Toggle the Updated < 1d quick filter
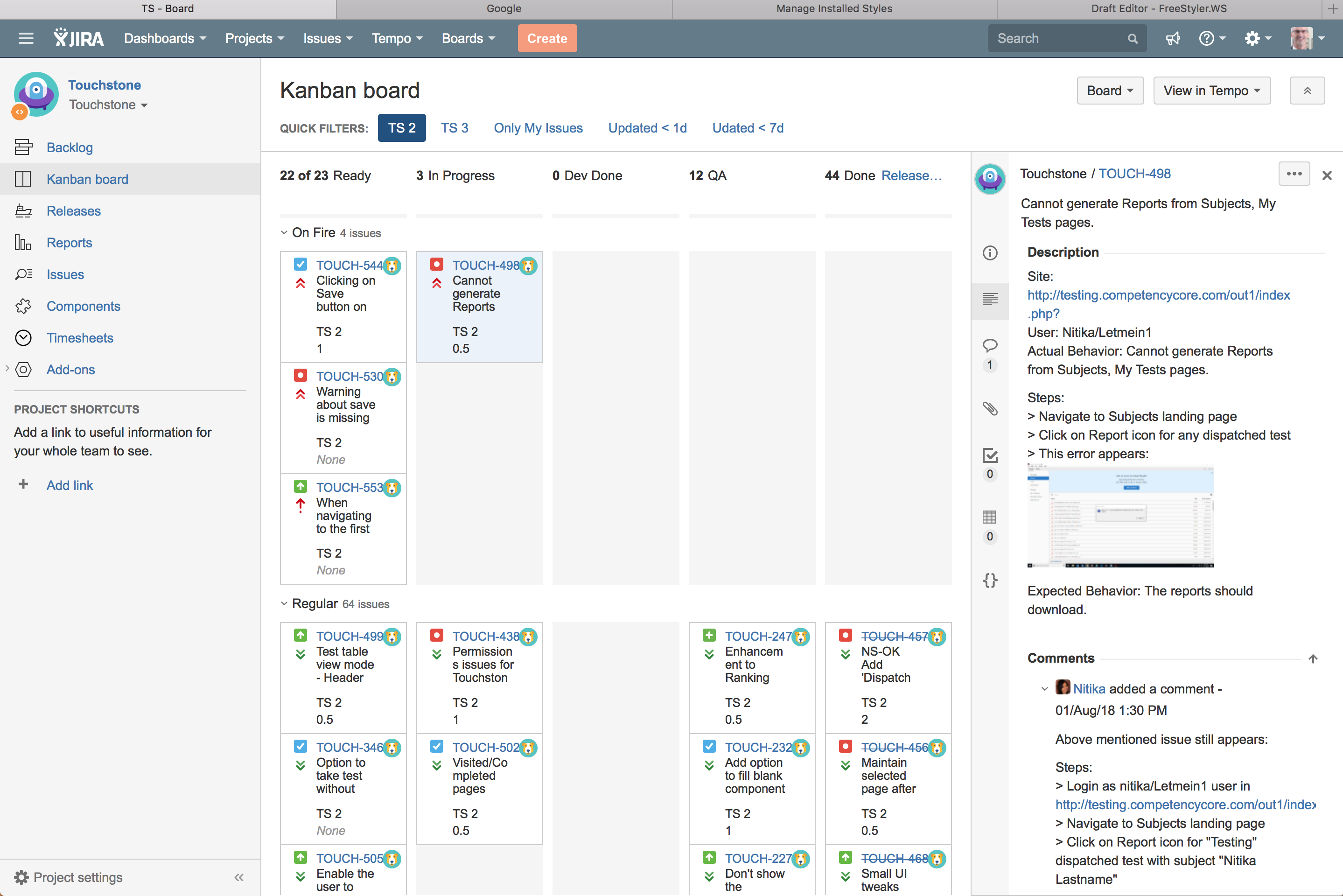This screenshot has height=896, width=1343. 647,128
